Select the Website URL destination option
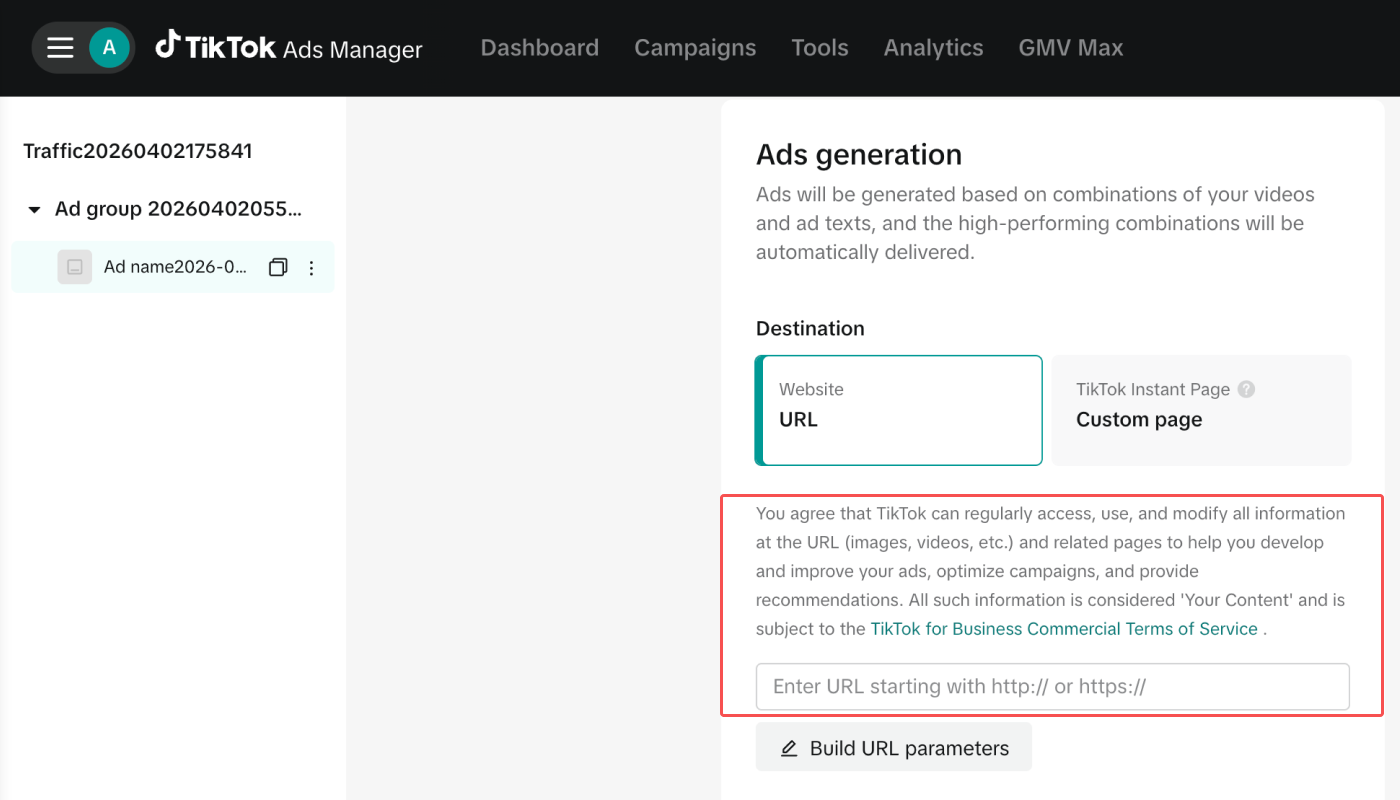This screenshot has height=800, width=1400. pyautogui.click(x=898, y=410)
